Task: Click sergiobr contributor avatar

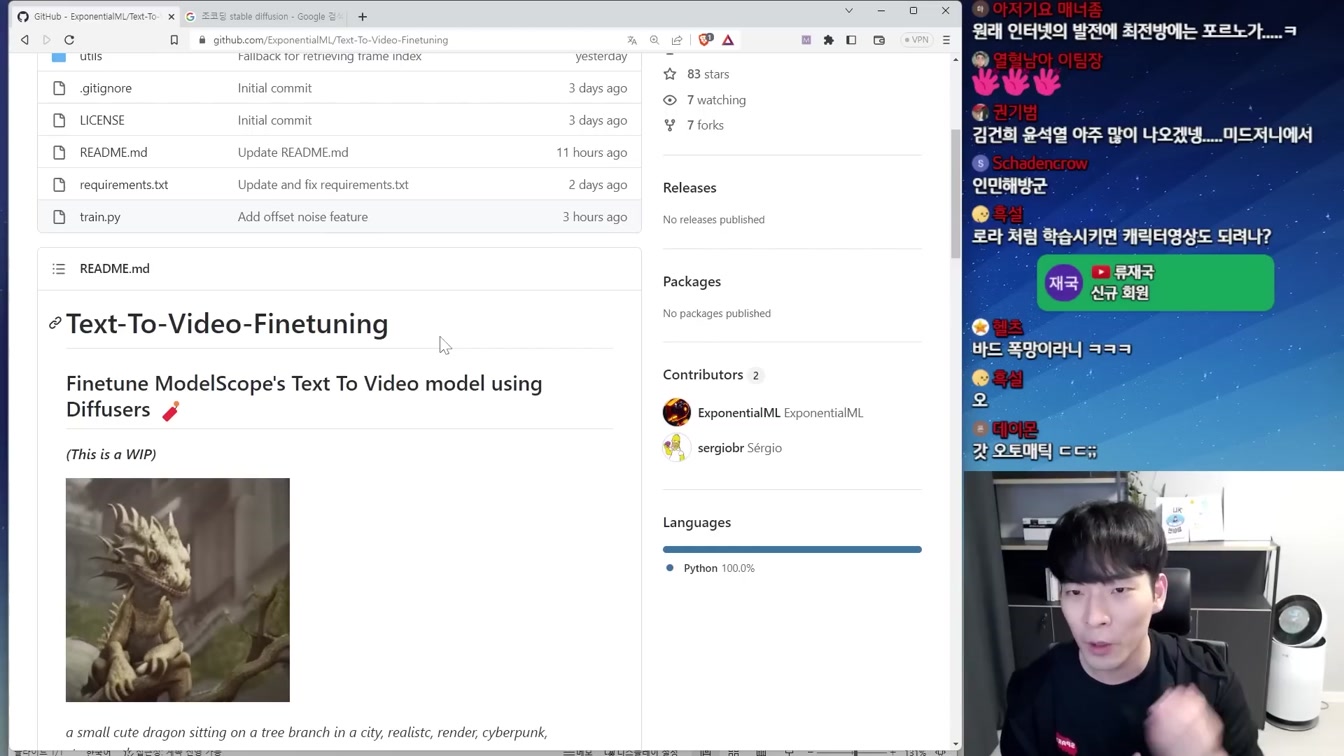Action: coord(677,447)
